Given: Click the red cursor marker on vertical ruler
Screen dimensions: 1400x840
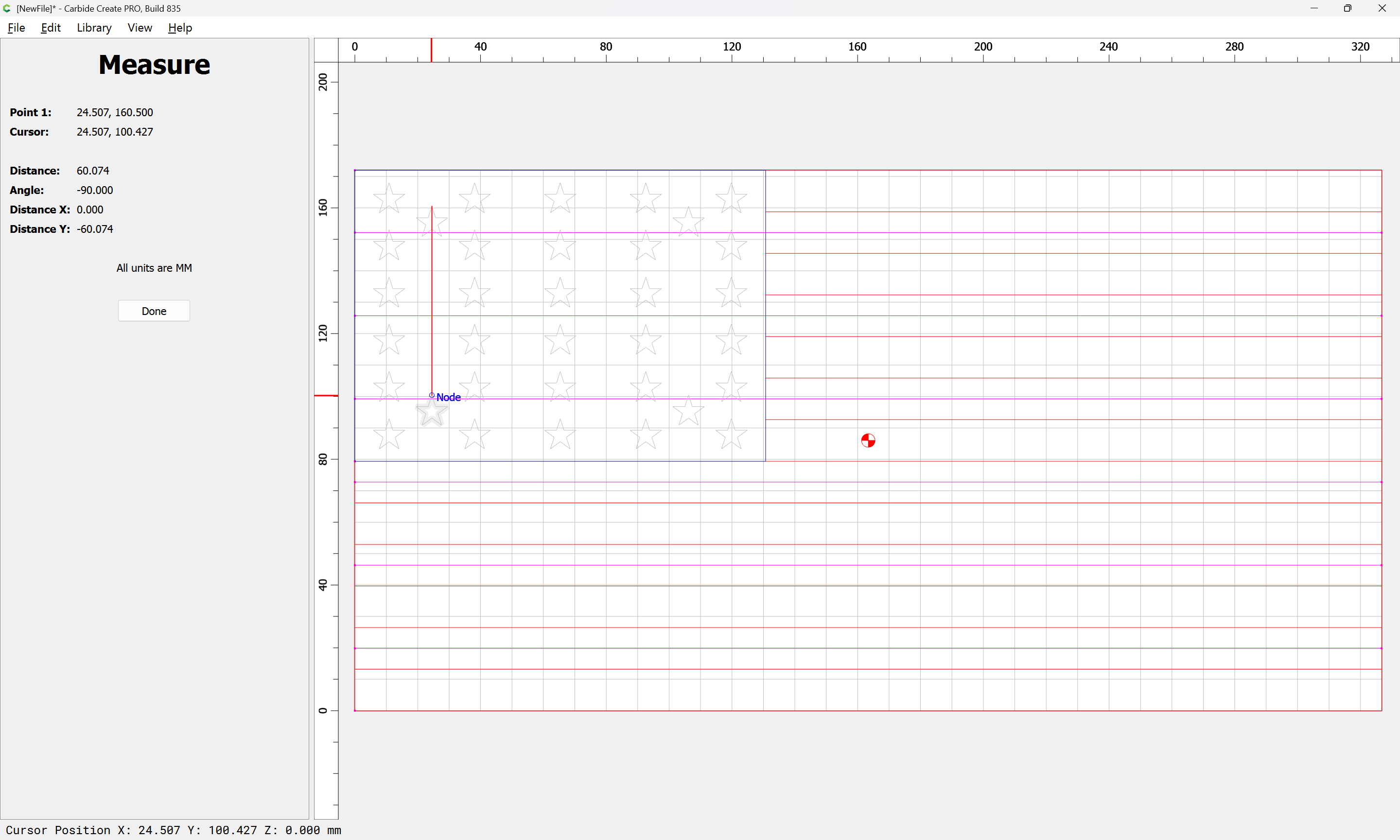Looking at the screenshot, I should [x=326, y=396].
